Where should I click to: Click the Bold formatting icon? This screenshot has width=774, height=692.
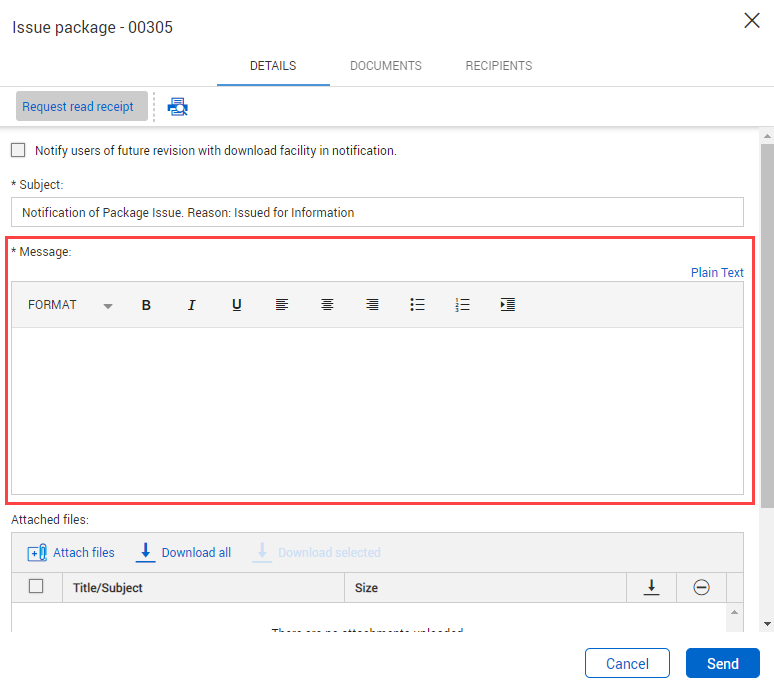click(x=146, y=305)
